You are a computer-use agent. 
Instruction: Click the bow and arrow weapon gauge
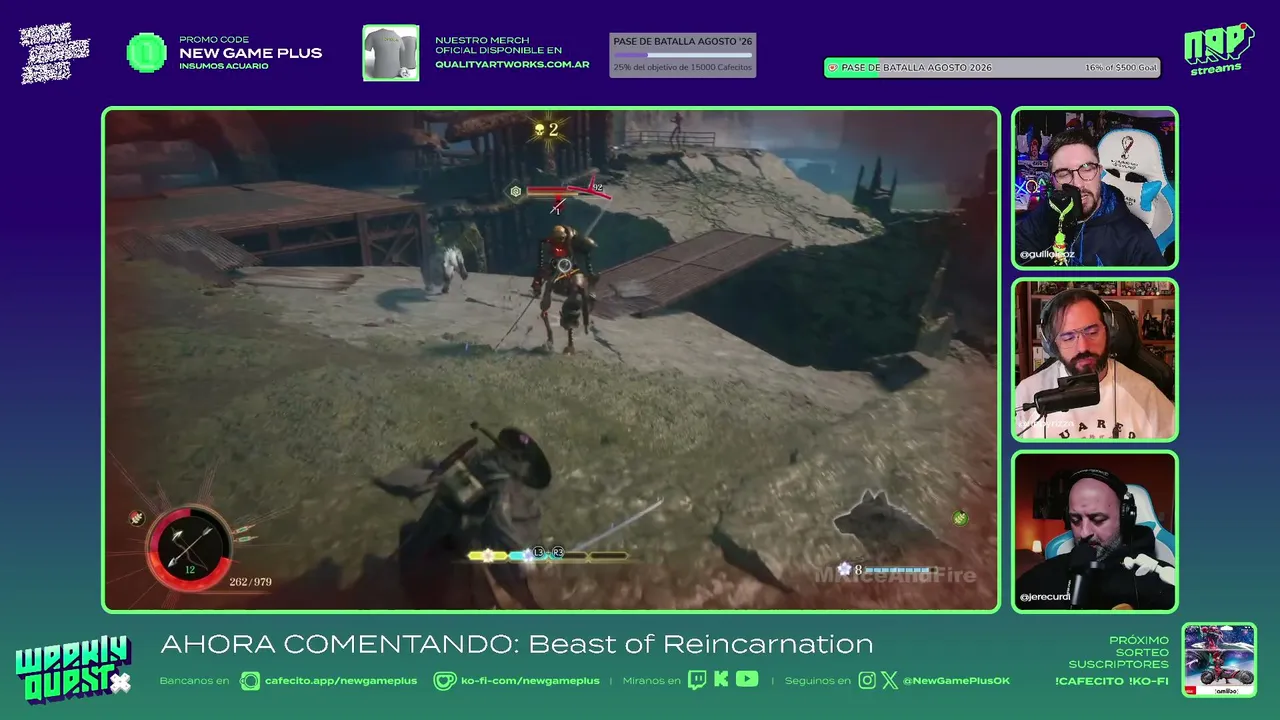[190, 548]
